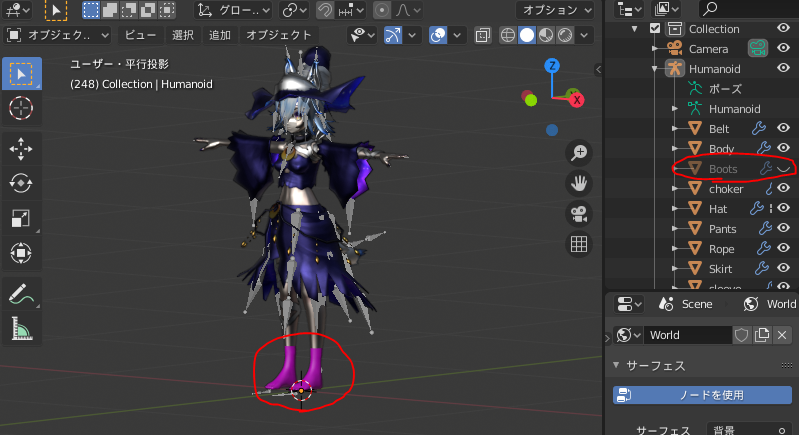This screenshot has width=799, height=435.
Task: Select the Select Box tool
Action: 21,74
